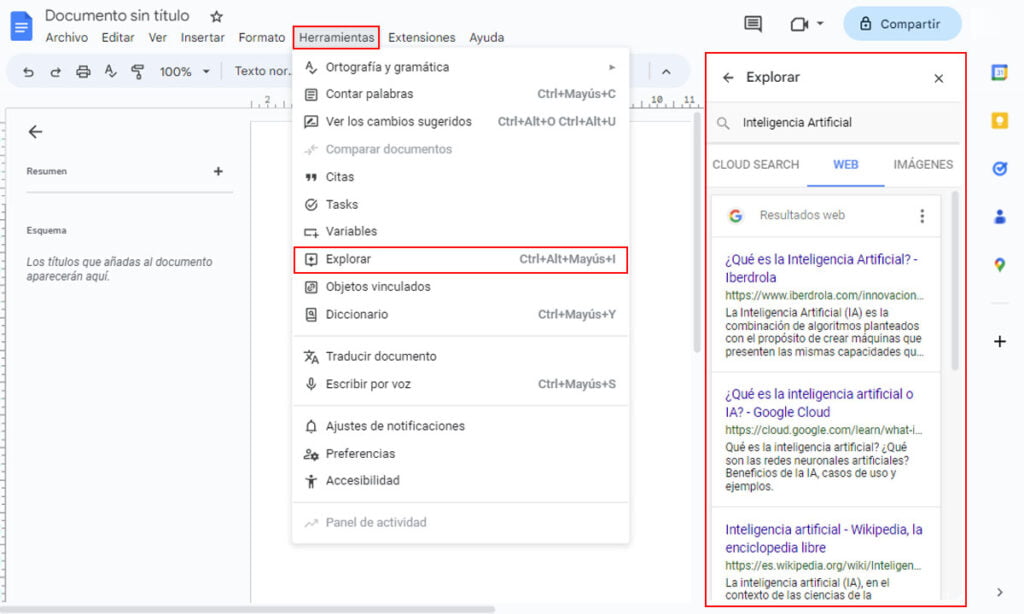Star the document with the star icon

216,16
